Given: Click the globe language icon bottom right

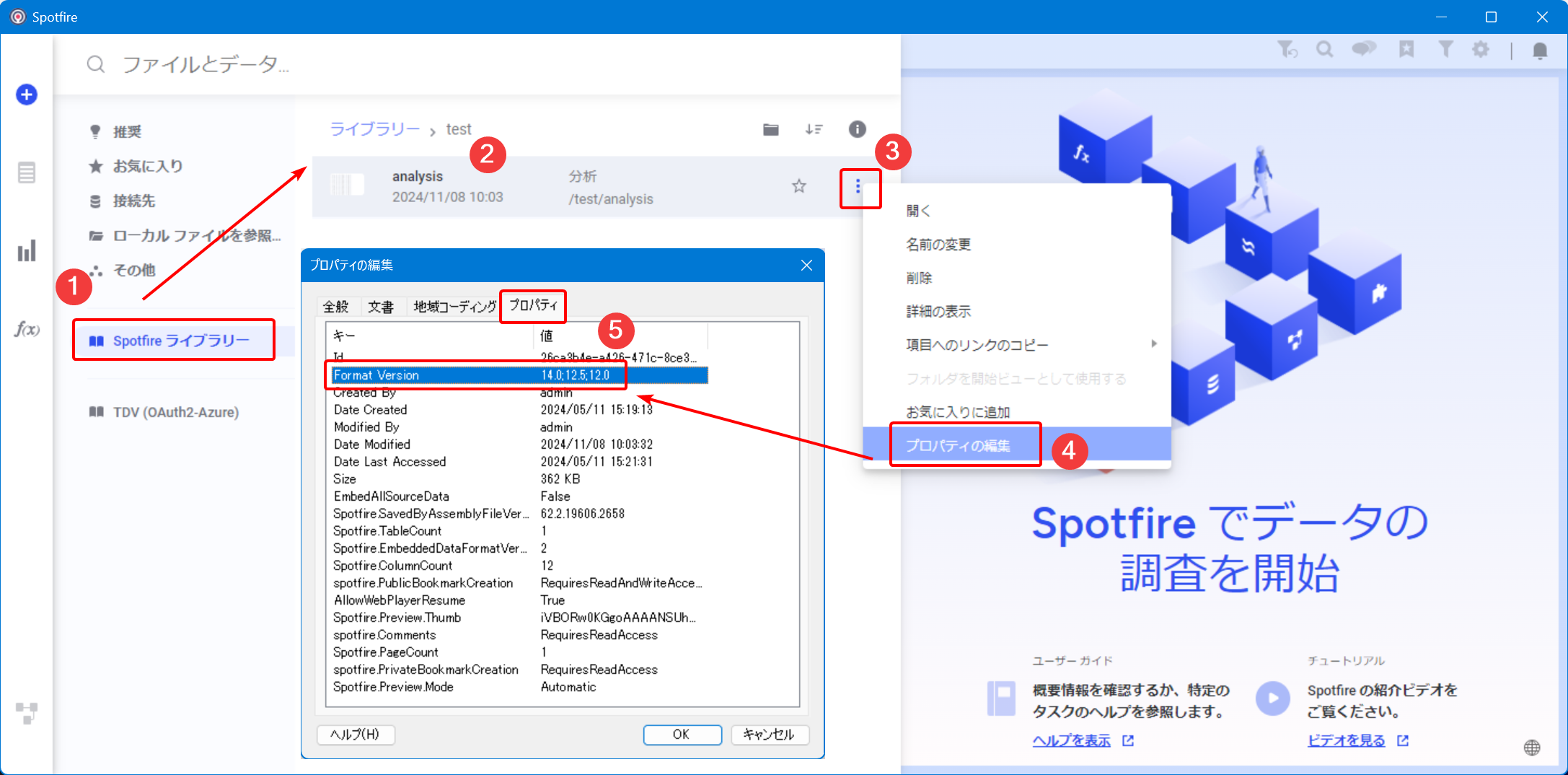Looking at the screenshot, I should click(x=1532, y=748).
